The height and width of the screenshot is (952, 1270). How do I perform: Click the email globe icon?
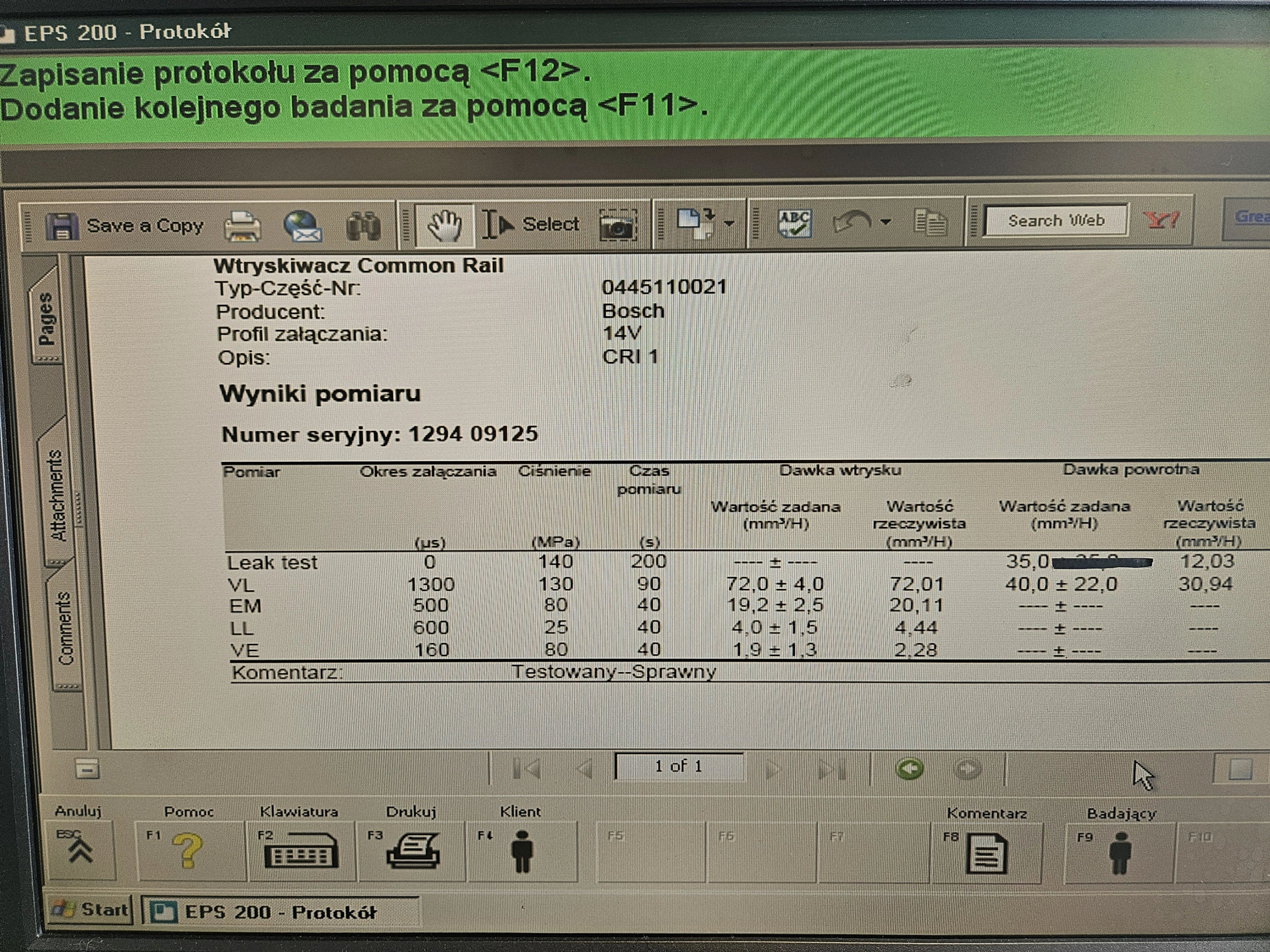tap(303, 226)
